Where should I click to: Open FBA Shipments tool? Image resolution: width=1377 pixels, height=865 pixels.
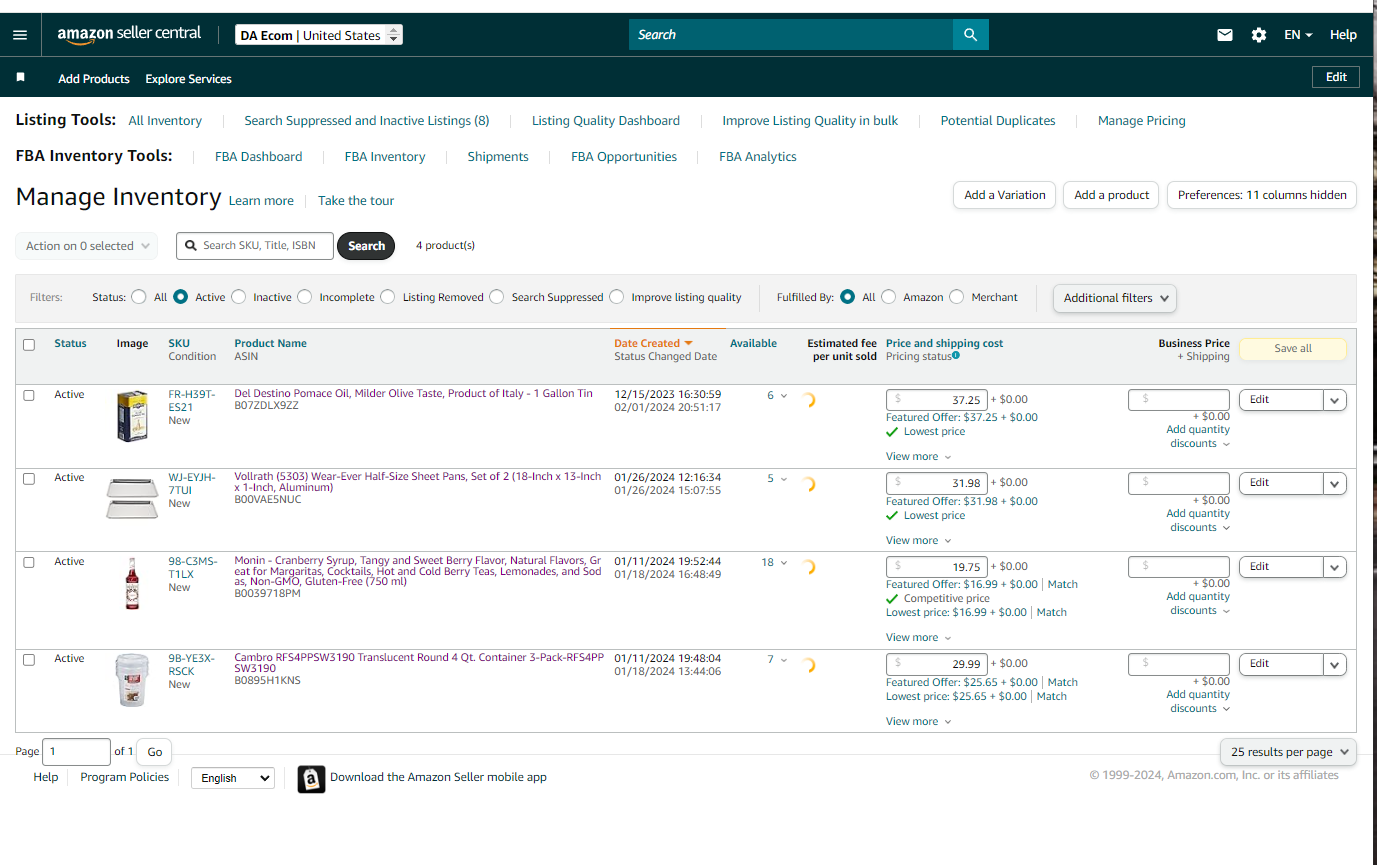pos(498,157)
